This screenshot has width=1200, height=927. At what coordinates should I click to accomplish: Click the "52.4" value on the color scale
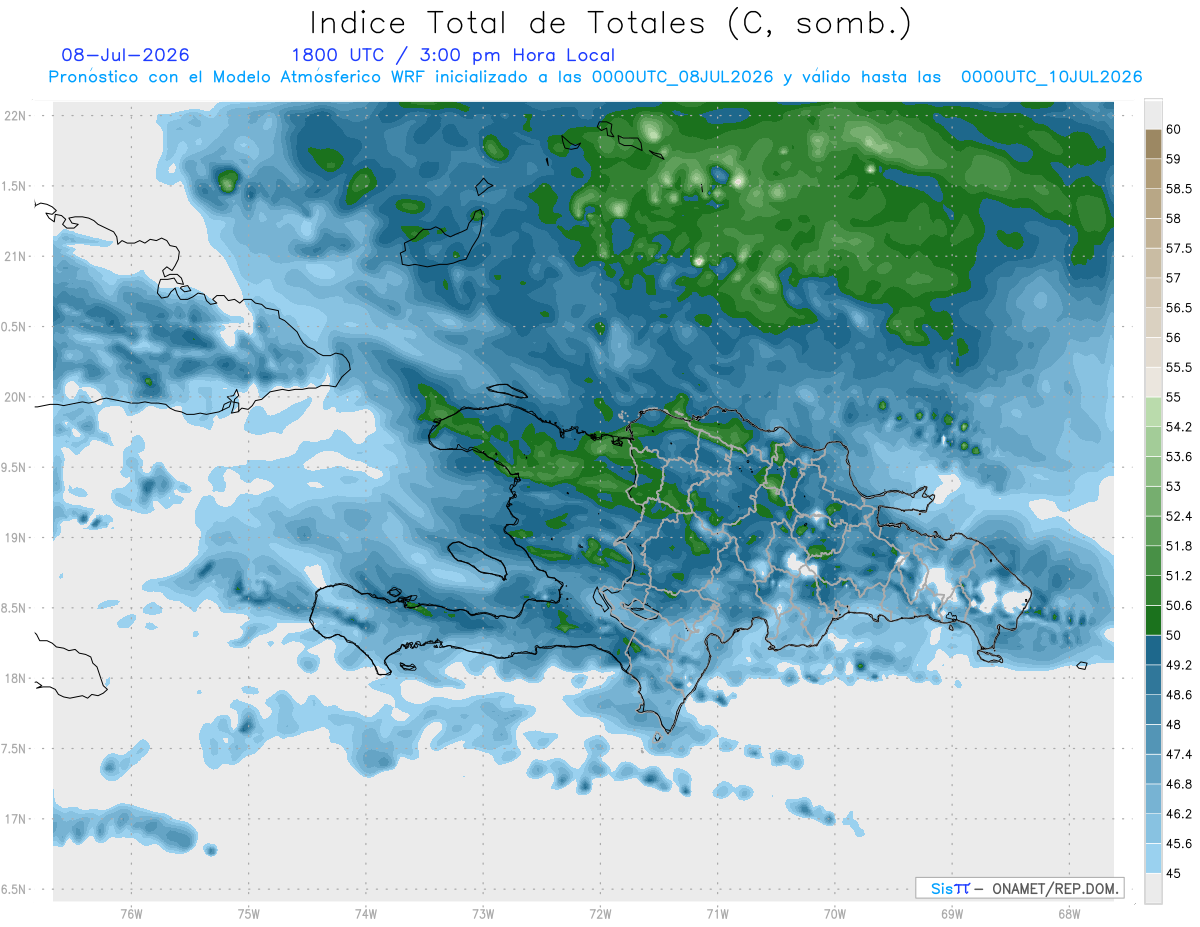coord(1178,516)
